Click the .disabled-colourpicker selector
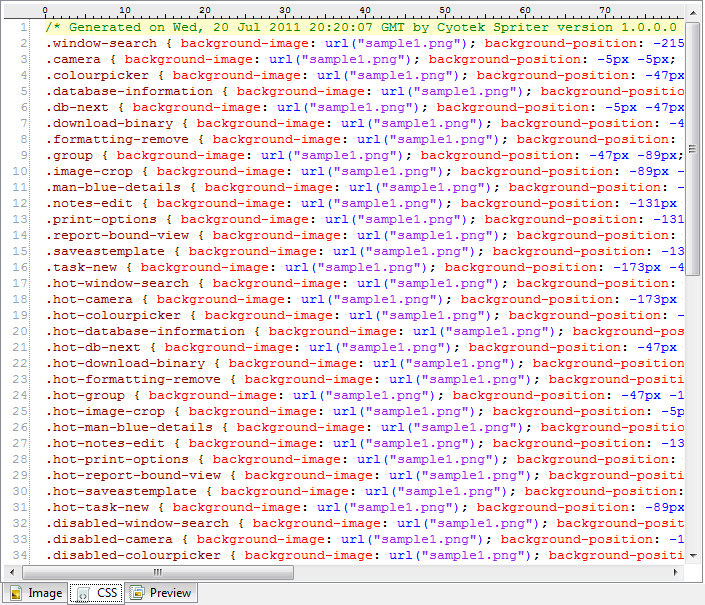This screenshot has height=605, width=705. pyautogui.click(x=133, y=556)
